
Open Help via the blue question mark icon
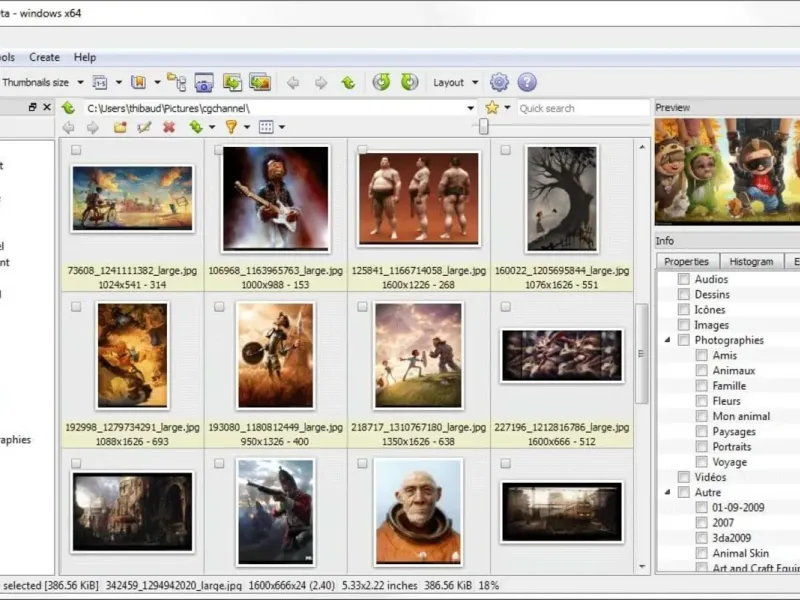pos(527,82)
